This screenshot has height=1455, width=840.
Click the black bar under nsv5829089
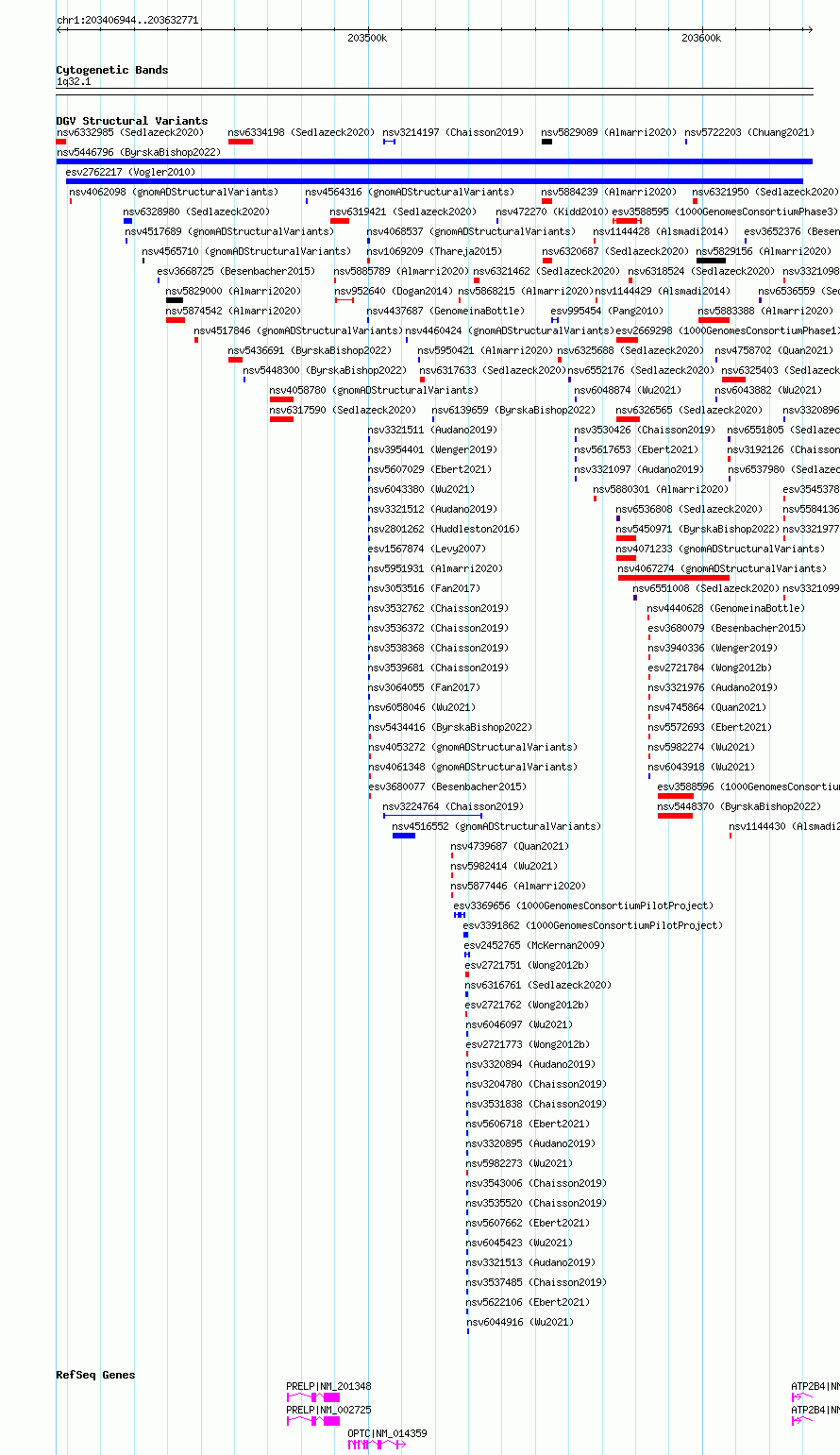click(x=546, y=142)
